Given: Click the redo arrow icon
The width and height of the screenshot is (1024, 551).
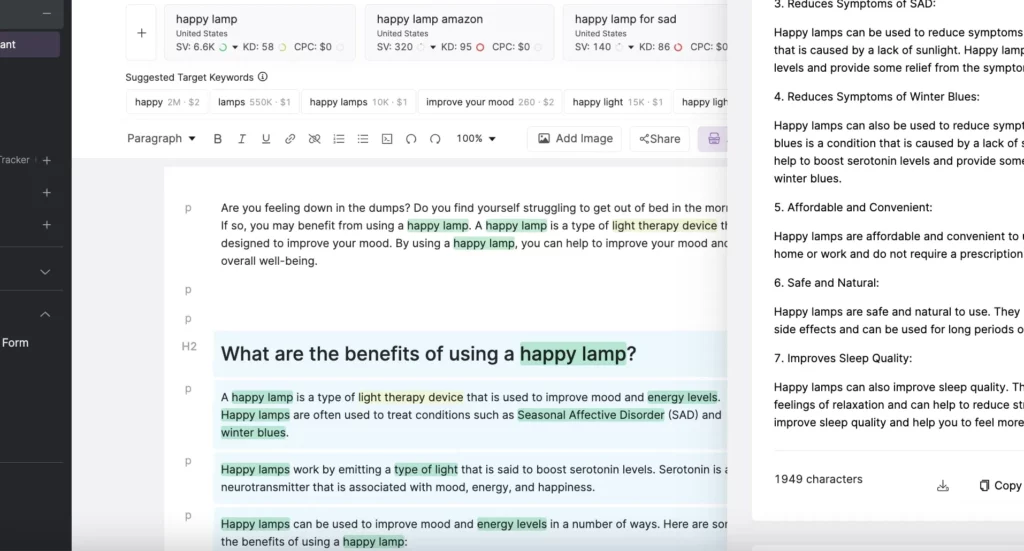Looking at the screenshot, I should coord(435,138).
